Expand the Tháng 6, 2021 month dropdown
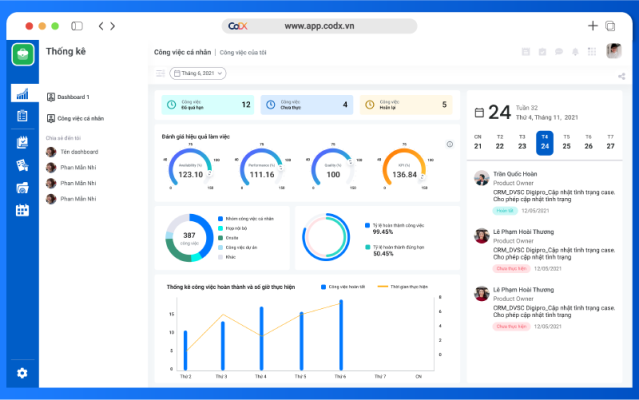Image resolution: width=639 pixels, height=400 pixels. [198, 73]
